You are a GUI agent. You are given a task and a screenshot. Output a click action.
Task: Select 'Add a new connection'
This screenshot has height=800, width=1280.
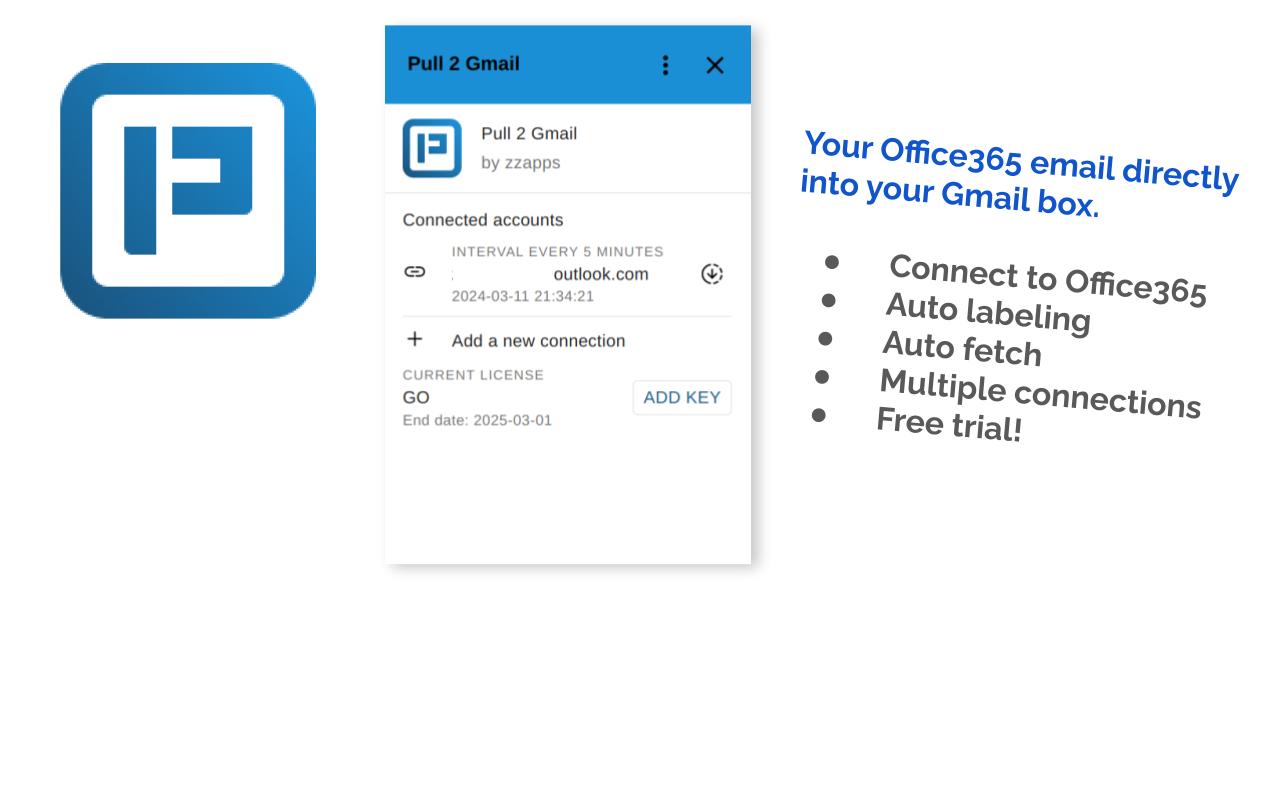(x=538, y=341)
